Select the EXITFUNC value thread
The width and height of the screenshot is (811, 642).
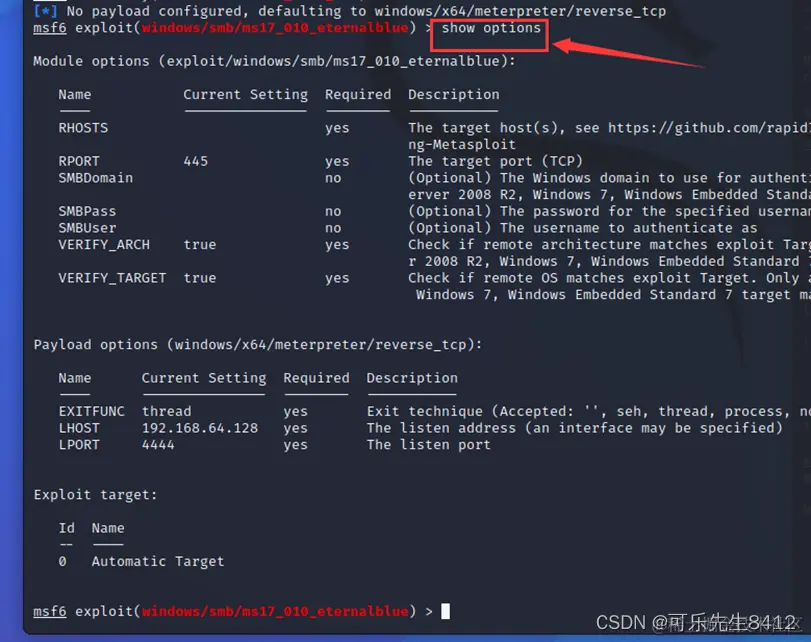pos(167,411)
